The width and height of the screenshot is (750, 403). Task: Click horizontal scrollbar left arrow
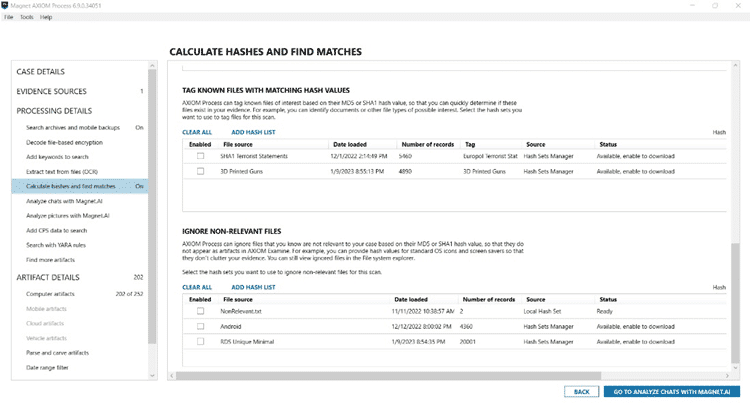172,376
